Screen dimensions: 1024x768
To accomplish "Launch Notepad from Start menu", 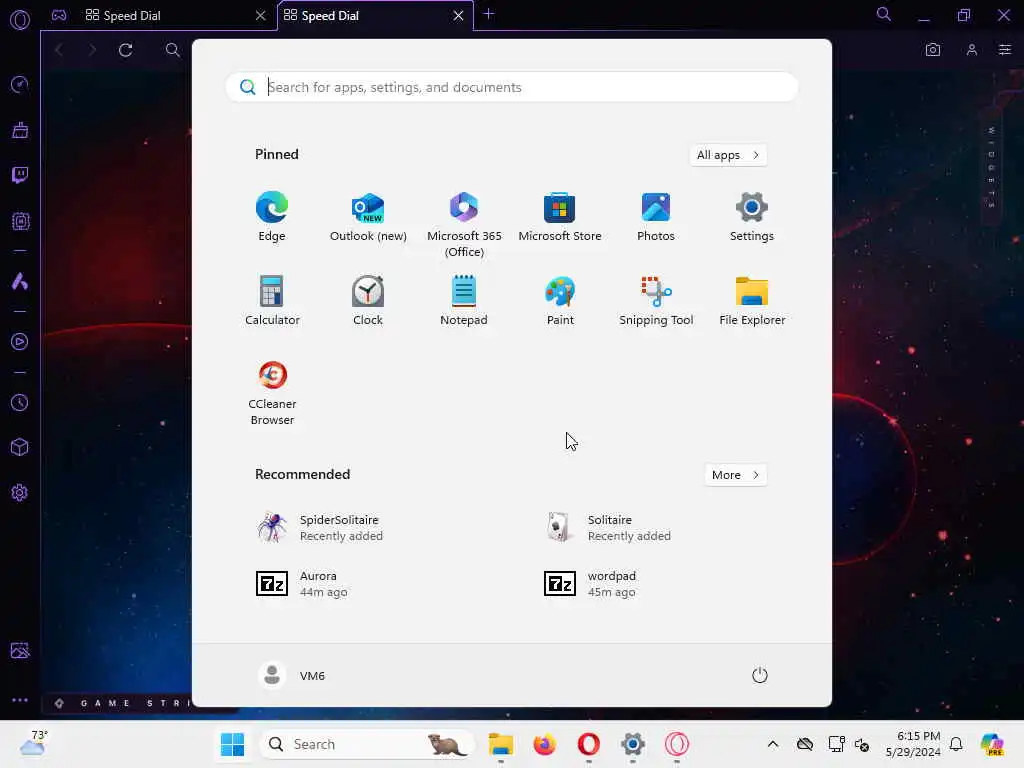I will point(464,301).
